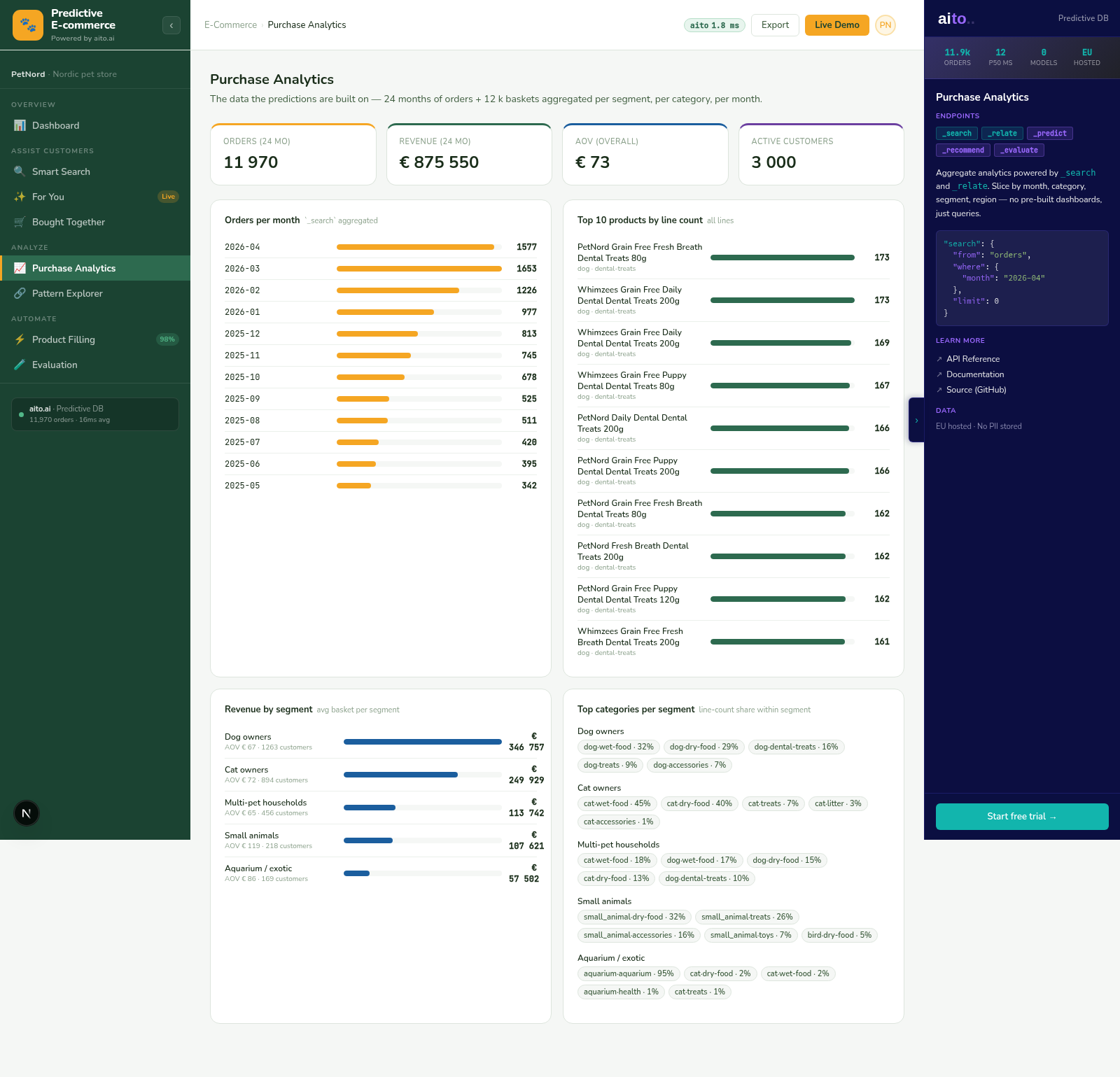Click the dog·wet-food 32% chip
Image resolution: width=1120 pixels, height=1077 pixels.
[619, 747]
